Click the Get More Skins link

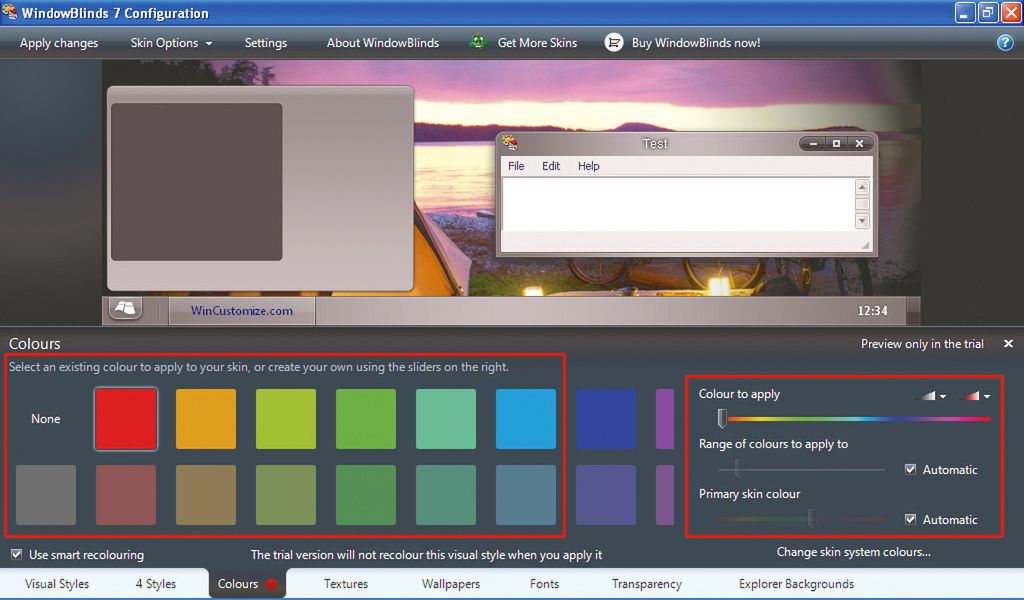[x=537, y=43]
